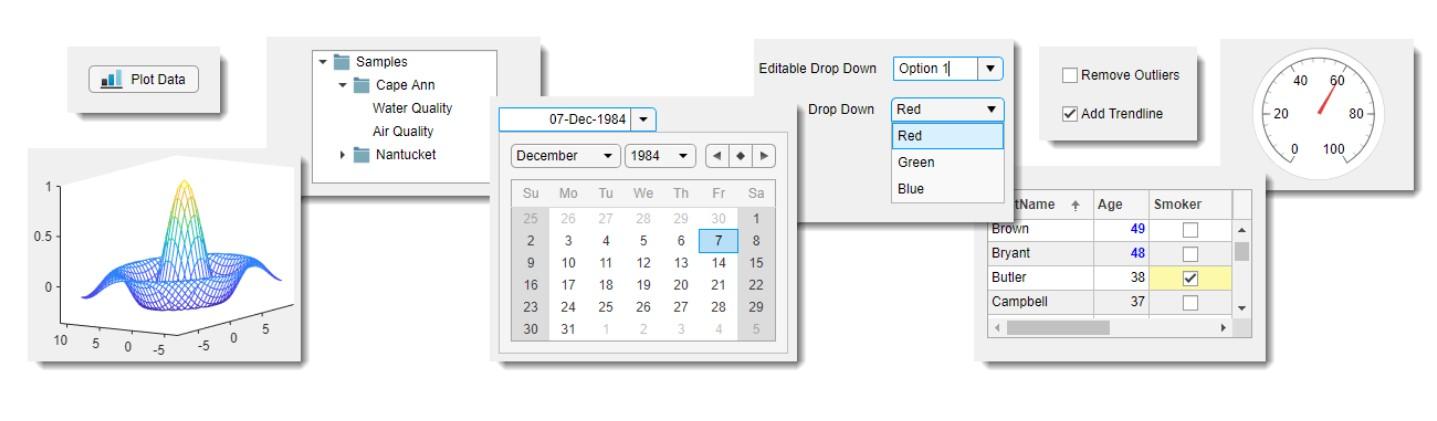Uncheck the Add Trendline checkbox

(1069, 114)
